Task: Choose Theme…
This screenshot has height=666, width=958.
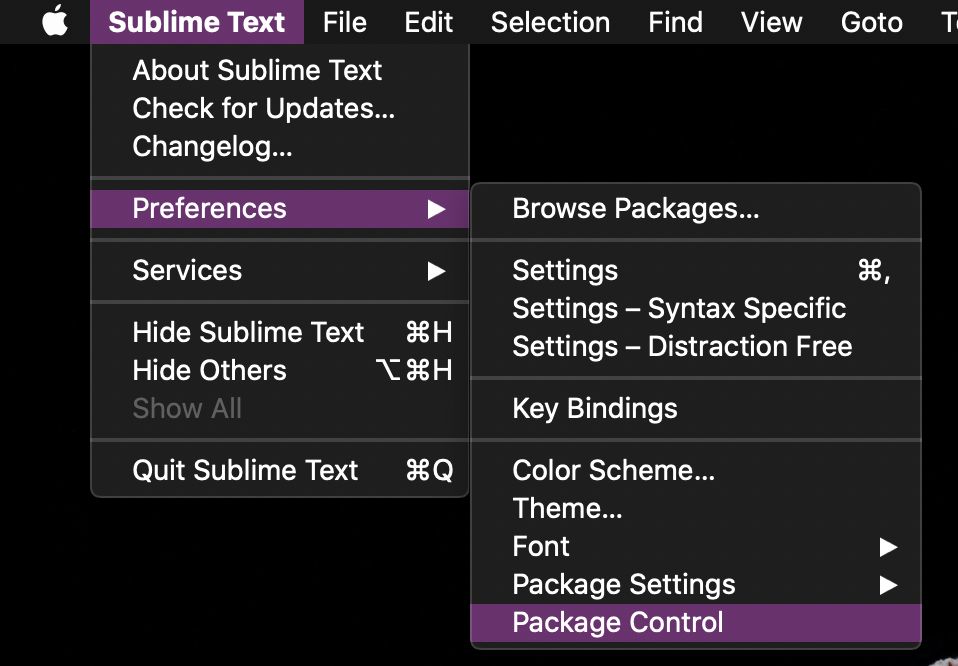Action: coord(696,508)
